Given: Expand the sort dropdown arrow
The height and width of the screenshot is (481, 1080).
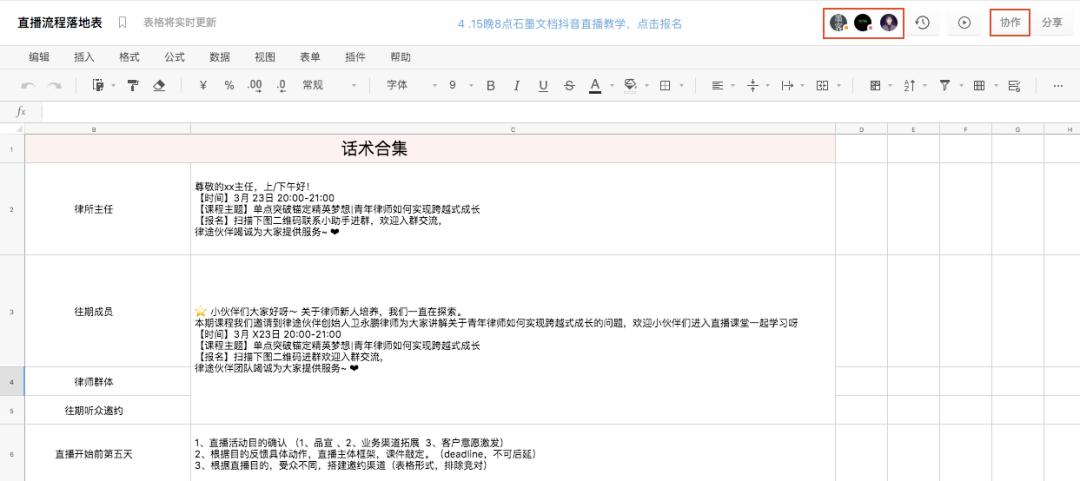Looking at the screenshot, I should coord(927,85).
